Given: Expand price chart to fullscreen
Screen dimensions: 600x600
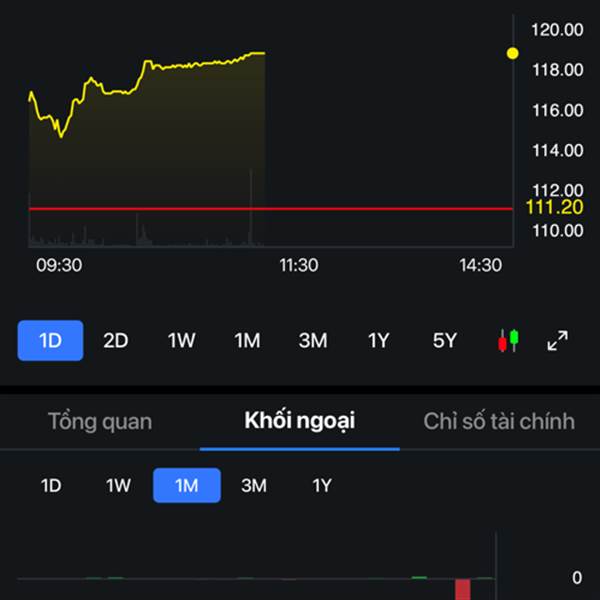Looking at the screenshot, I should (558, 340).
